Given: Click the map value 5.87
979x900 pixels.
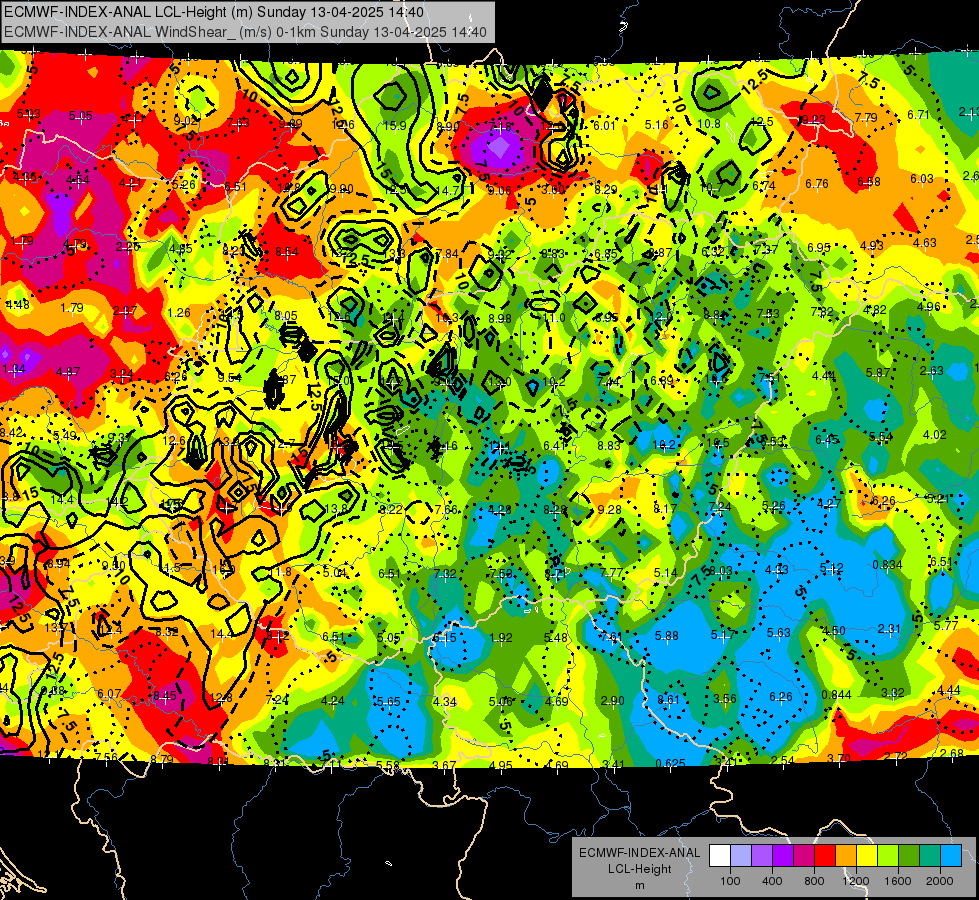Looking at the screenshot, I should point(878,372).
